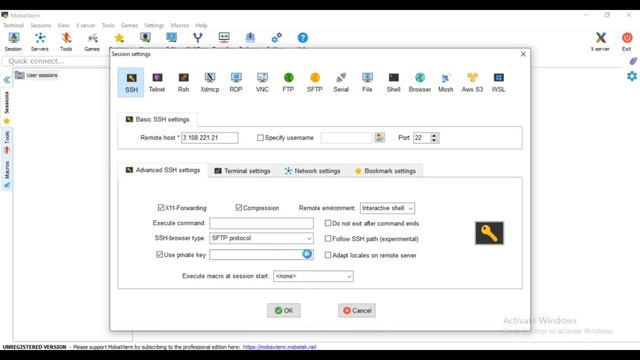The image size is (640, 360).
Task: Uncheck Use private key
Action: [x=160, y=255]
